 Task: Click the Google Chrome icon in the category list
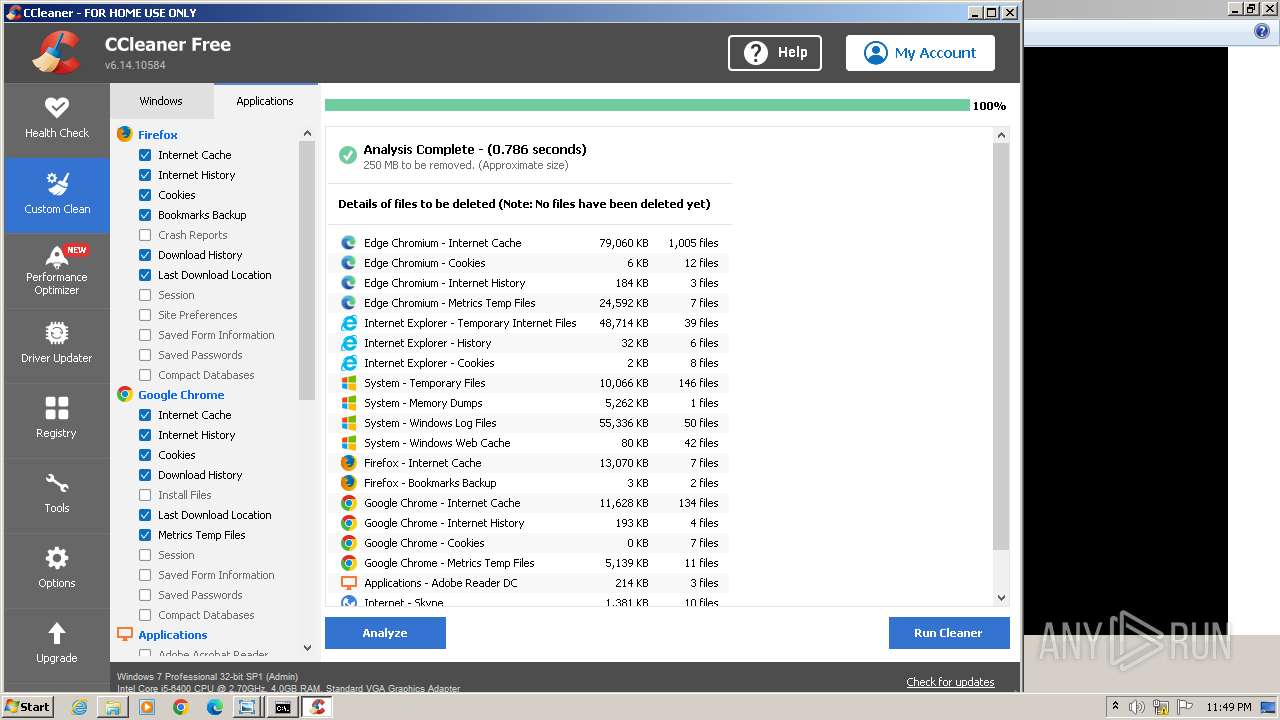pyautogui.click(x=125, y=394)
